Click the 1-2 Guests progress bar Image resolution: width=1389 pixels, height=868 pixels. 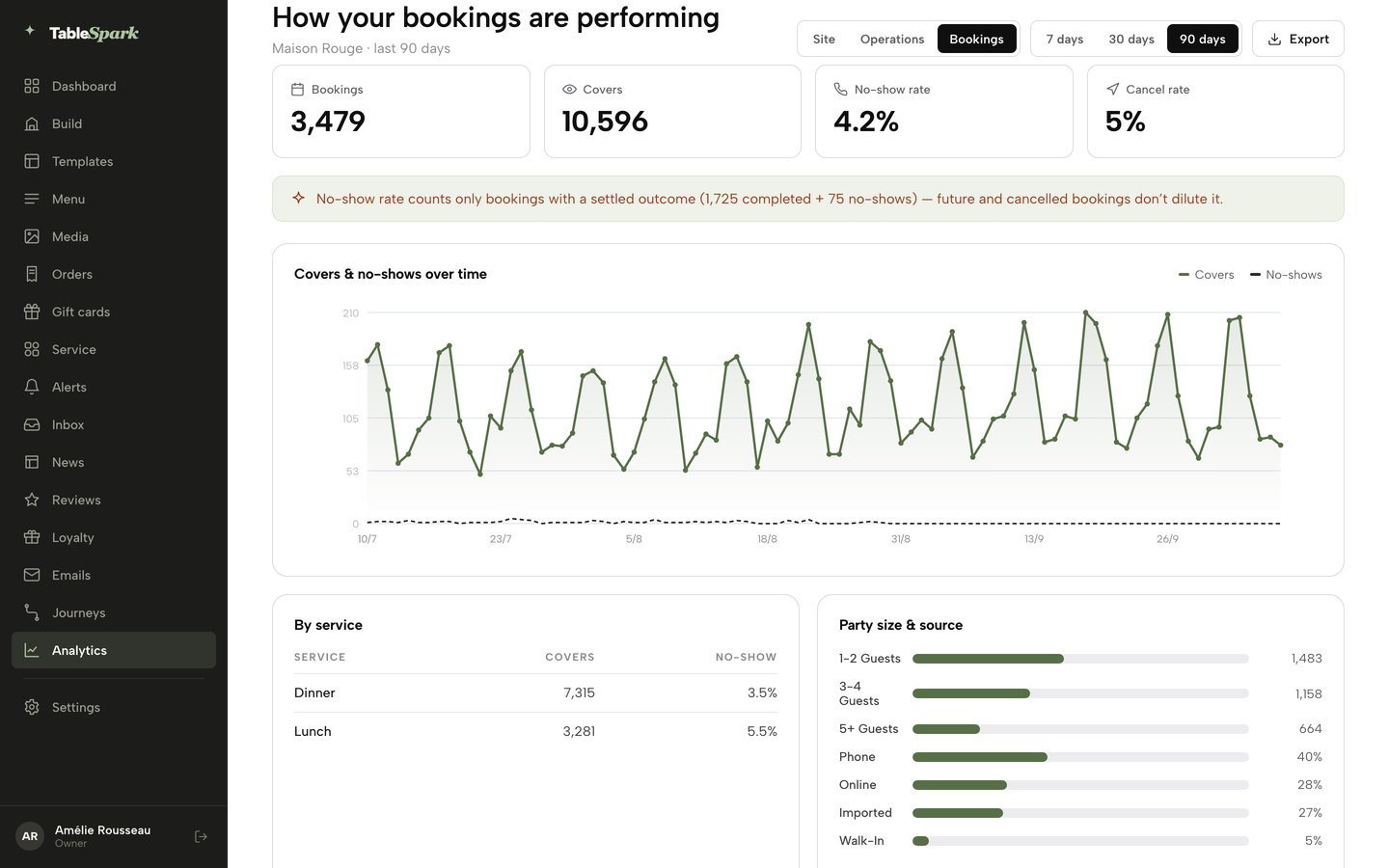1080,659
